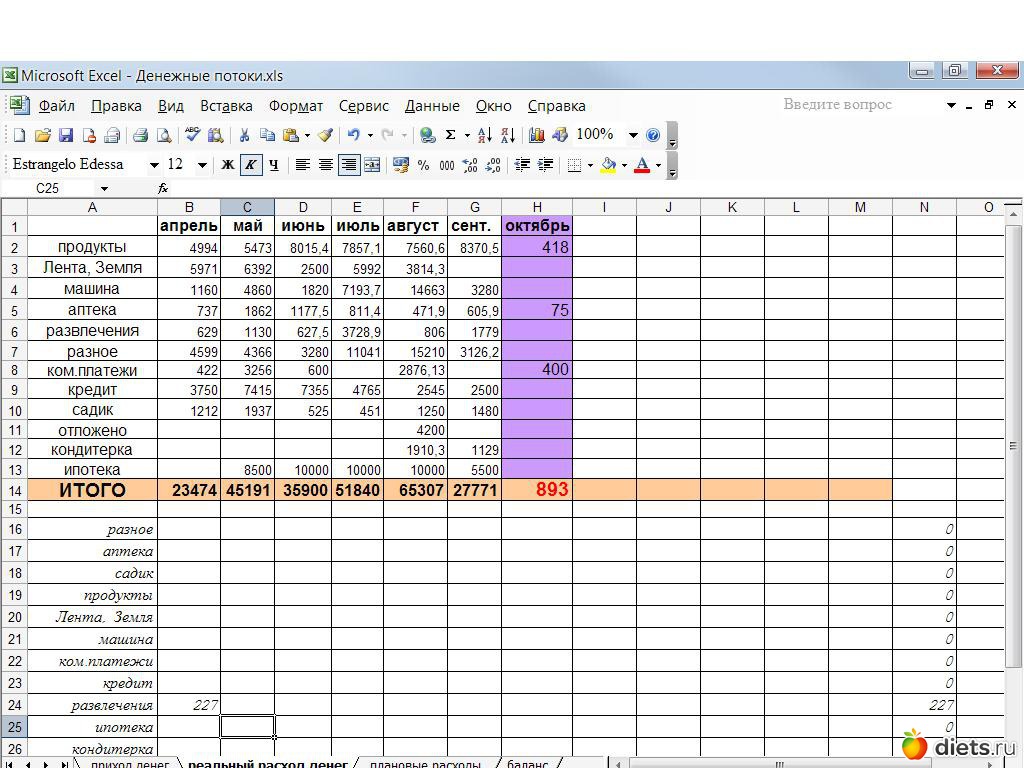Click the Введите вопрос help box

(858, 104)
